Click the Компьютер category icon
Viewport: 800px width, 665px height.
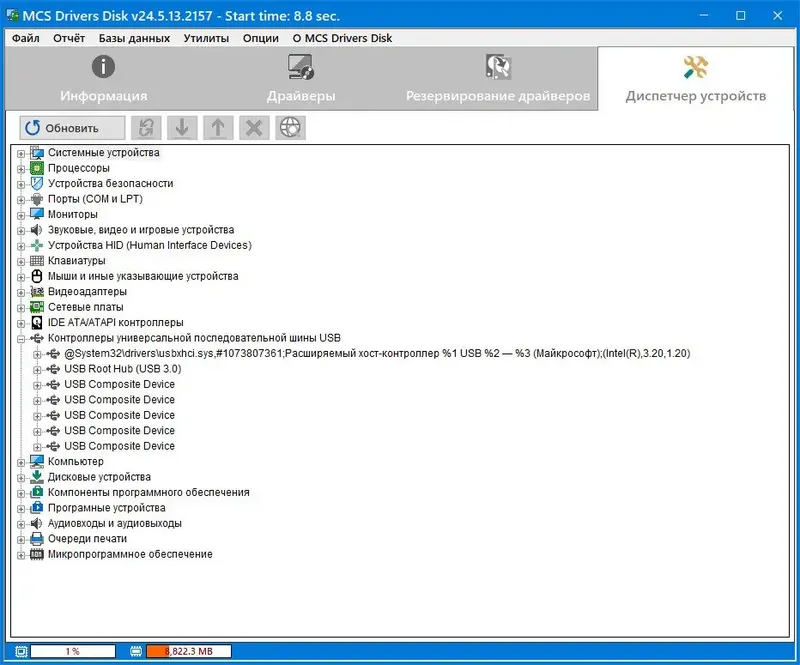(x=37, y=461)
